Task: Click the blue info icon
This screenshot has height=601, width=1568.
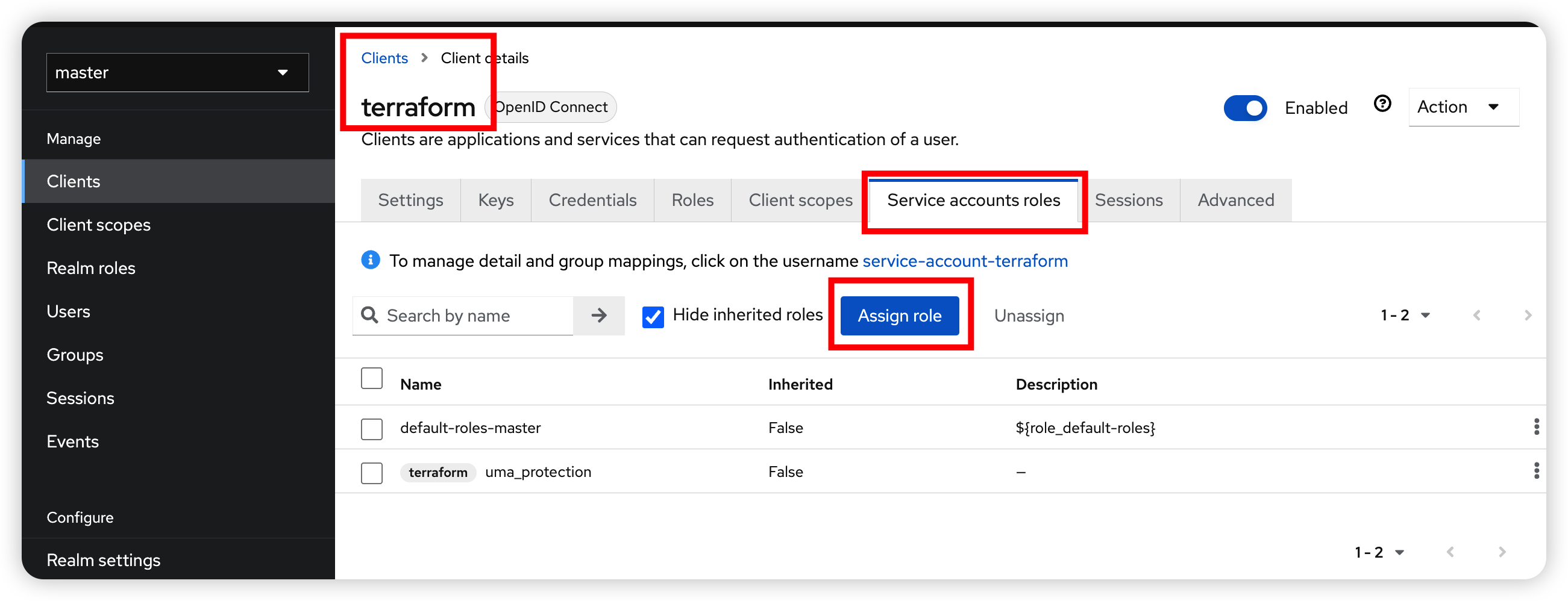Action: point(370,260)
